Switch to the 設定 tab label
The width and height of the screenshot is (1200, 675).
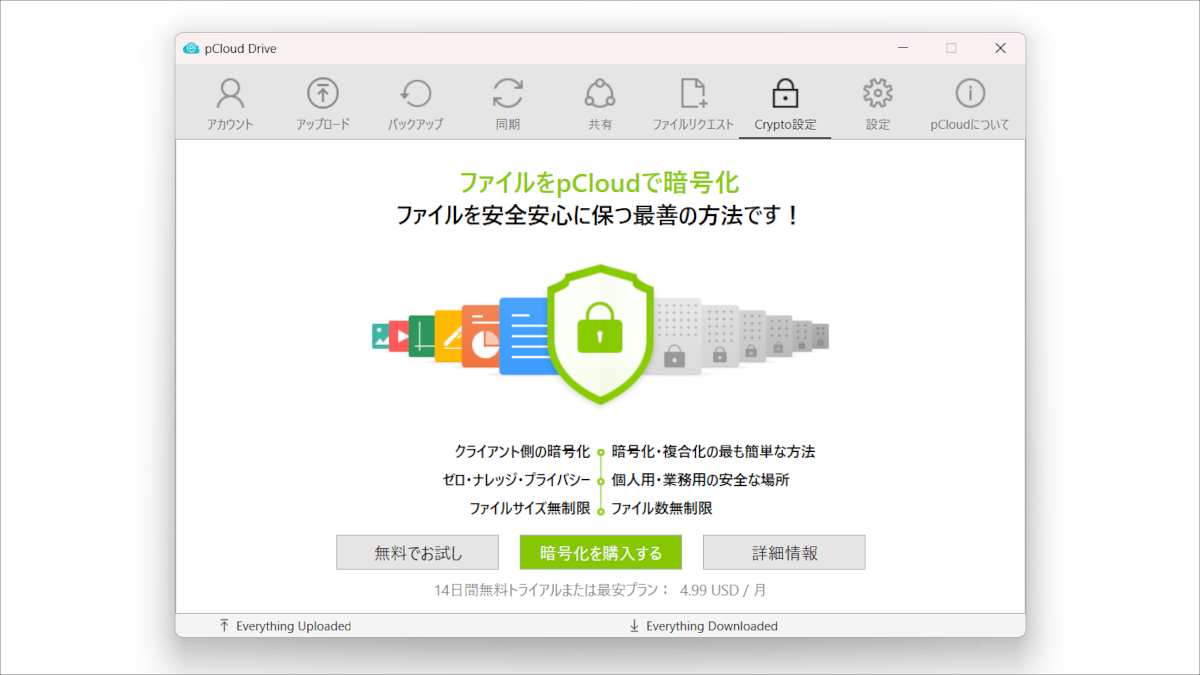point(878,125)
